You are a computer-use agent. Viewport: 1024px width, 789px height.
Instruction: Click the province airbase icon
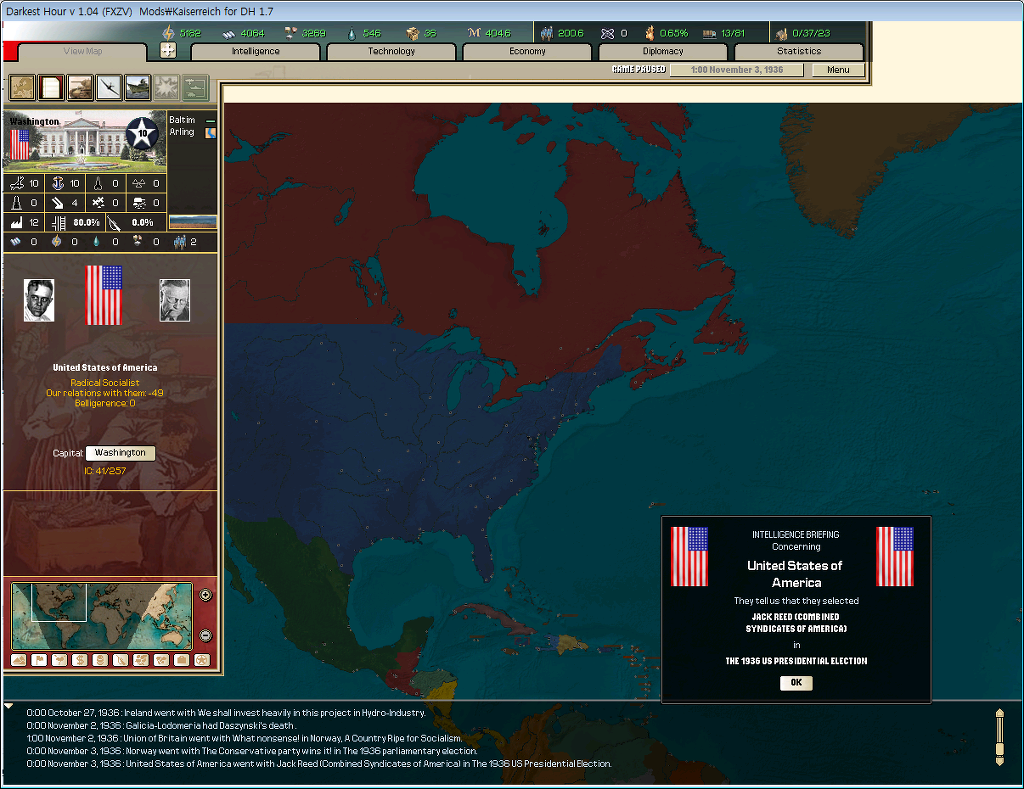(17, 184)
